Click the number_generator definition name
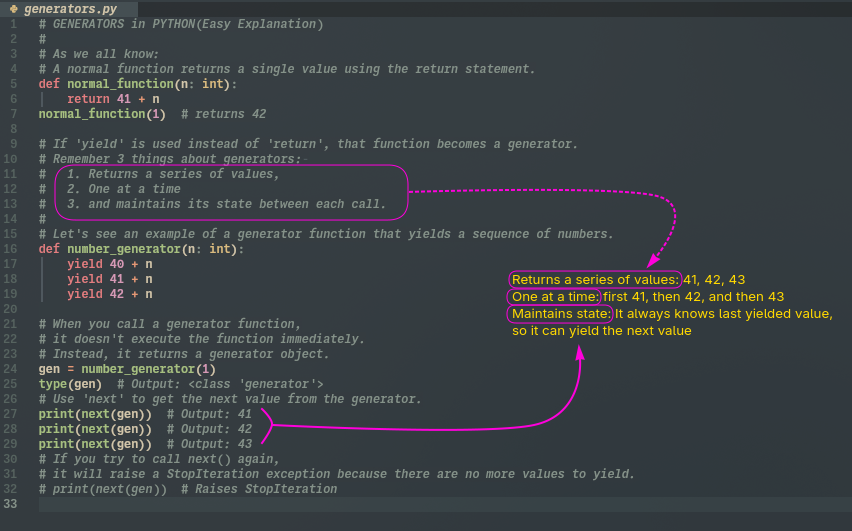The height and width of the screenshot is (531, 852). (124, 249)
